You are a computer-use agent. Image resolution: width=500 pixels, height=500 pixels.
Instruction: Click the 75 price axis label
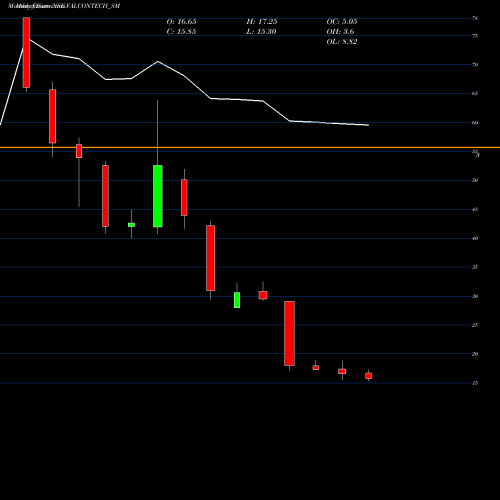click(x=475, y=36)
